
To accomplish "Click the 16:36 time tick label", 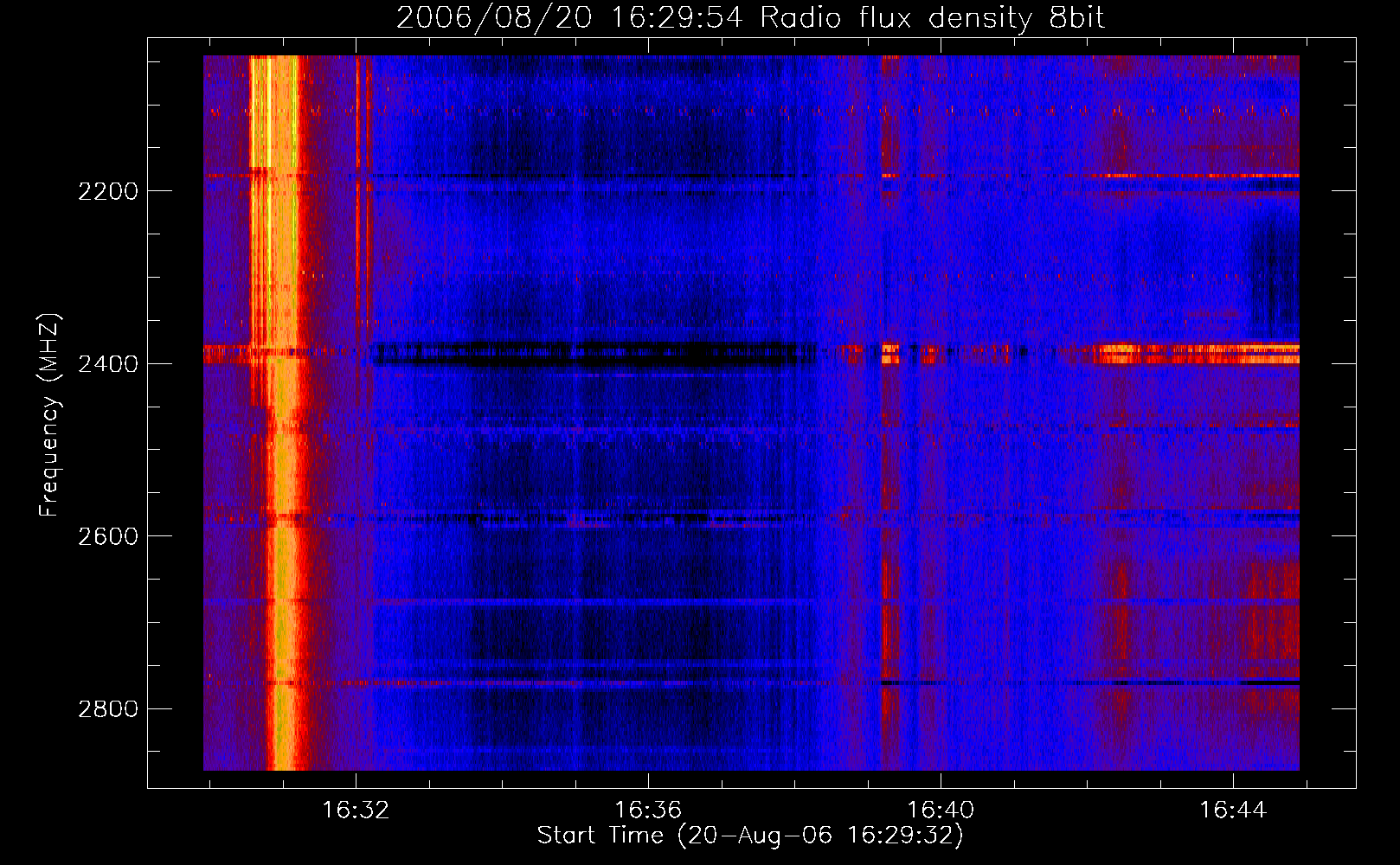I will pyautogui.click(x=648, y=811).
